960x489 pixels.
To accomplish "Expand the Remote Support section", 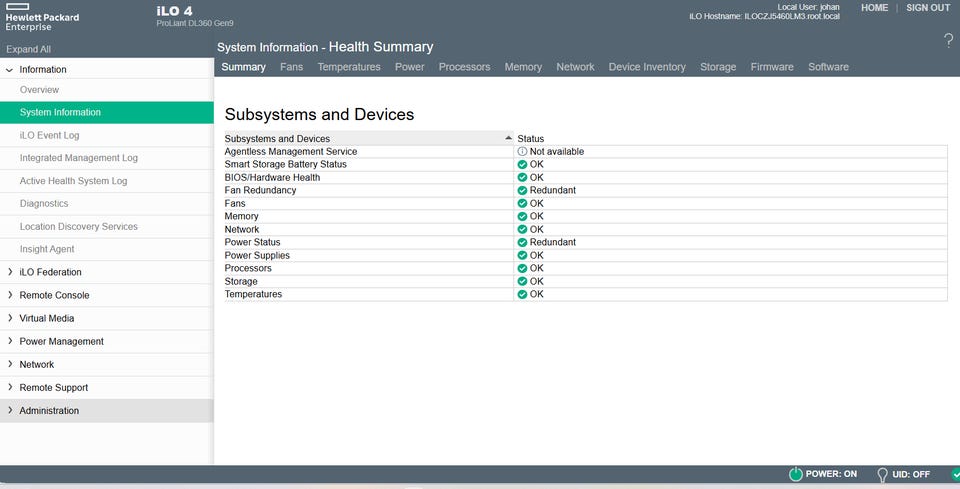I will tap(10, 387).
